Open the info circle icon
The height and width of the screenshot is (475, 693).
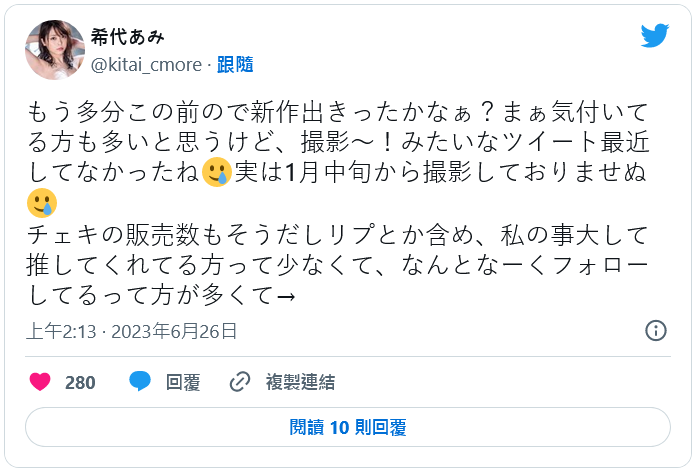(x=656, y=331)
